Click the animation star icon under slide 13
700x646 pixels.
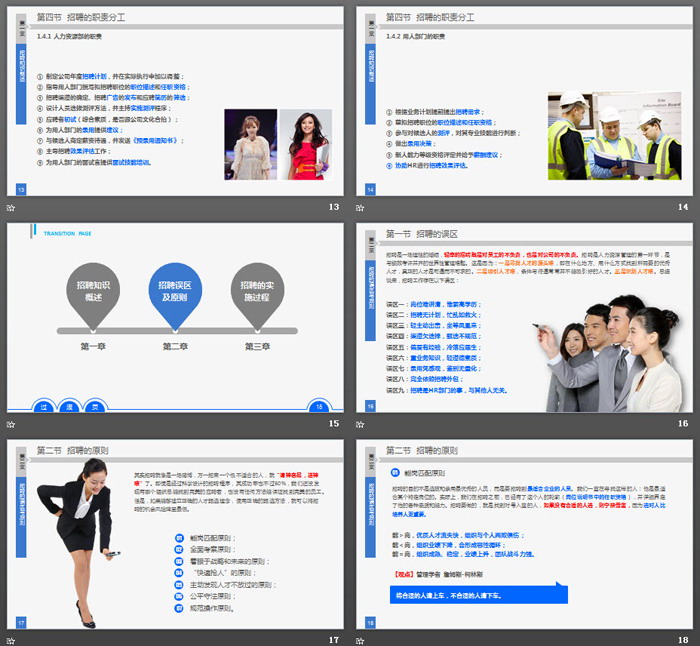point(10,207)
